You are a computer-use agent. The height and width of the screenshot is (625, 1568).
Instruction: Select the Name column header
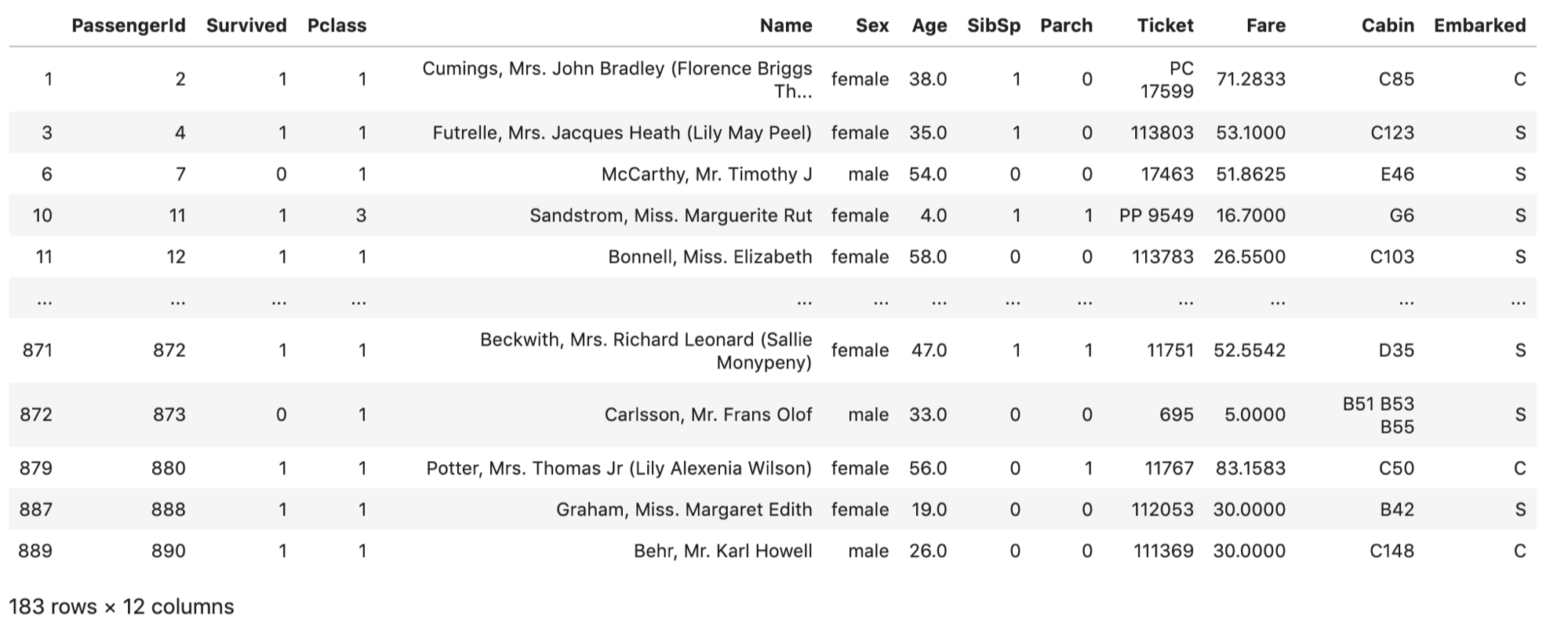785,25
